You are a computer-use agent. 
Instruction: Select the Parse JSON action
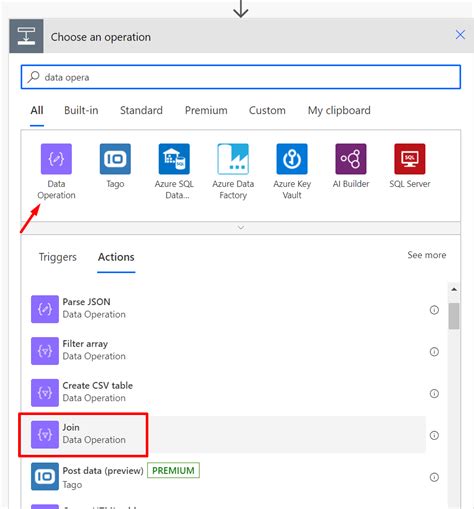click(x=228, y=309)
